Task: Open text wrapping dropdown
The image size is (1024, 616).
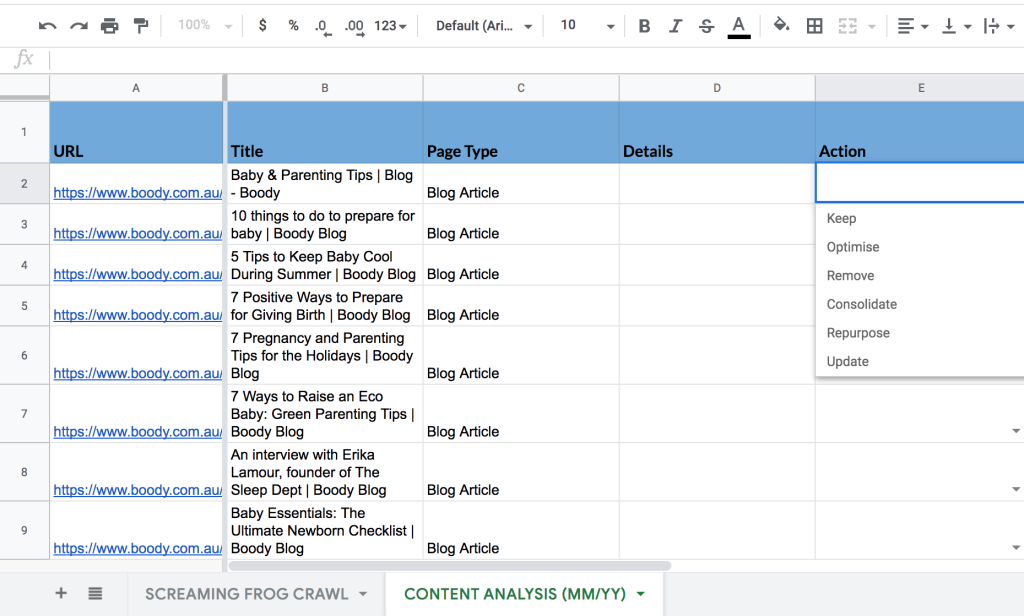Action: coord(999,26)
